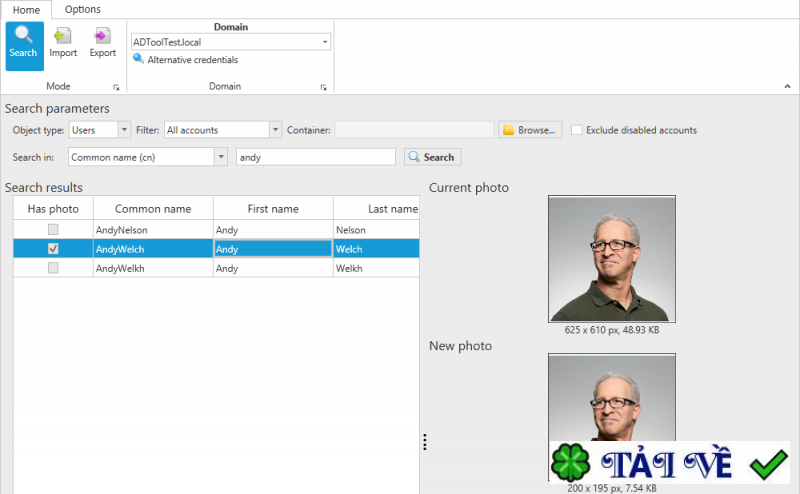The height and width of the screenshot is (494, 800).
Task: Select the AndyNelson common name cell
Action: [x=153, y=230]
